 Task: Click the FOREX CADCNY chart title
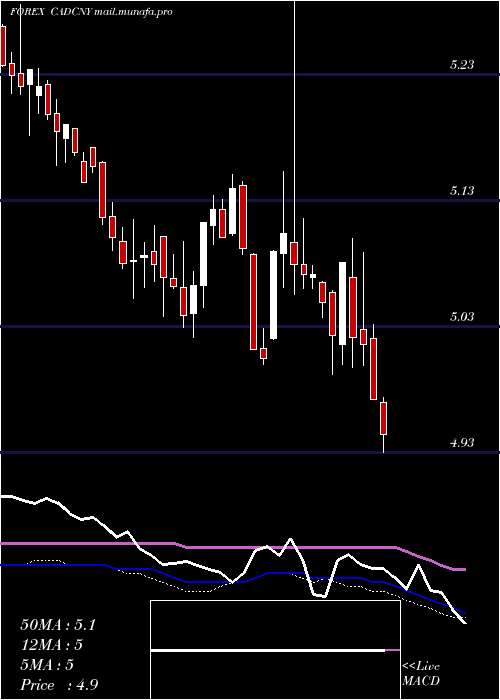[x=91, y=12]
